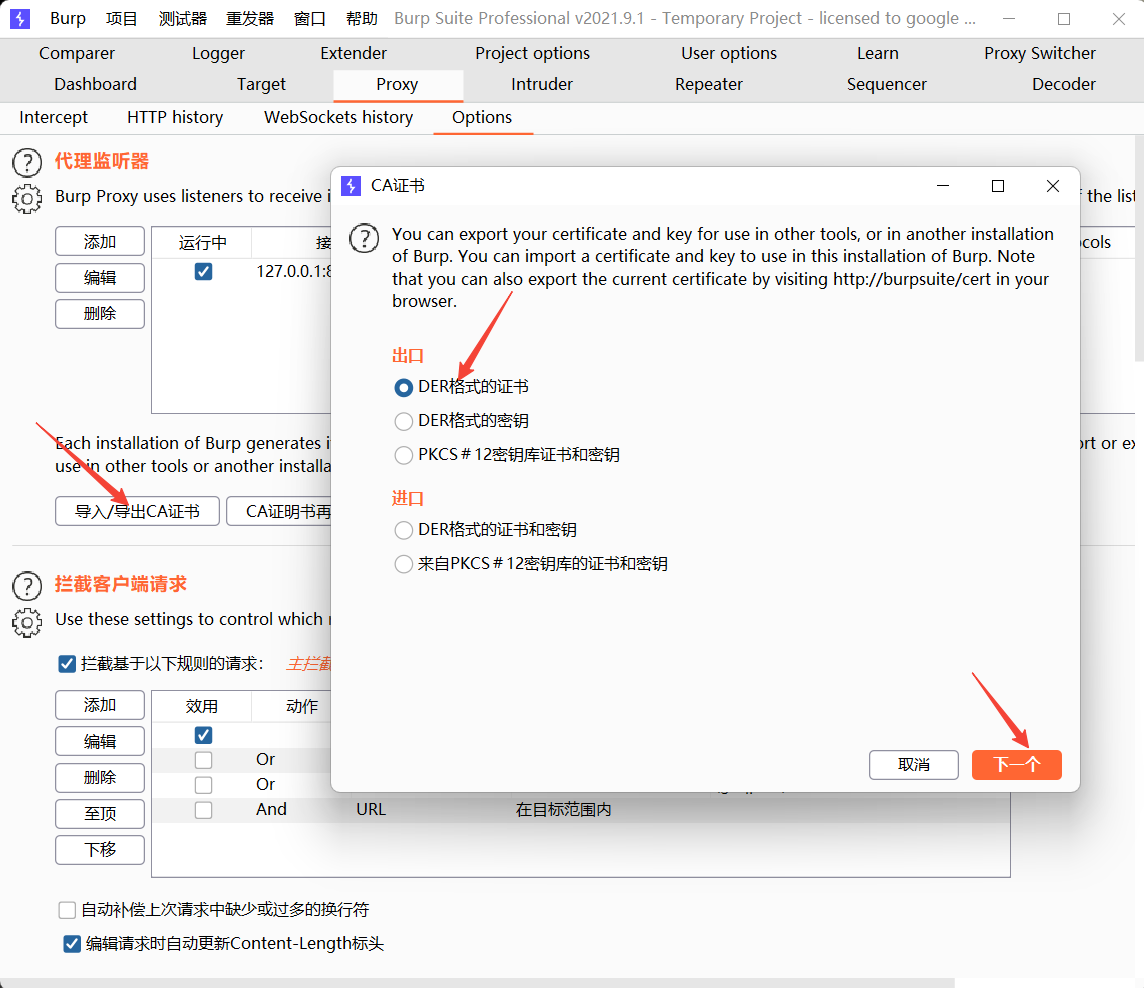Screen dimensions: 1144x988
Task: Click 取消 button in CA dialog
Action: (x=913, y=765)
